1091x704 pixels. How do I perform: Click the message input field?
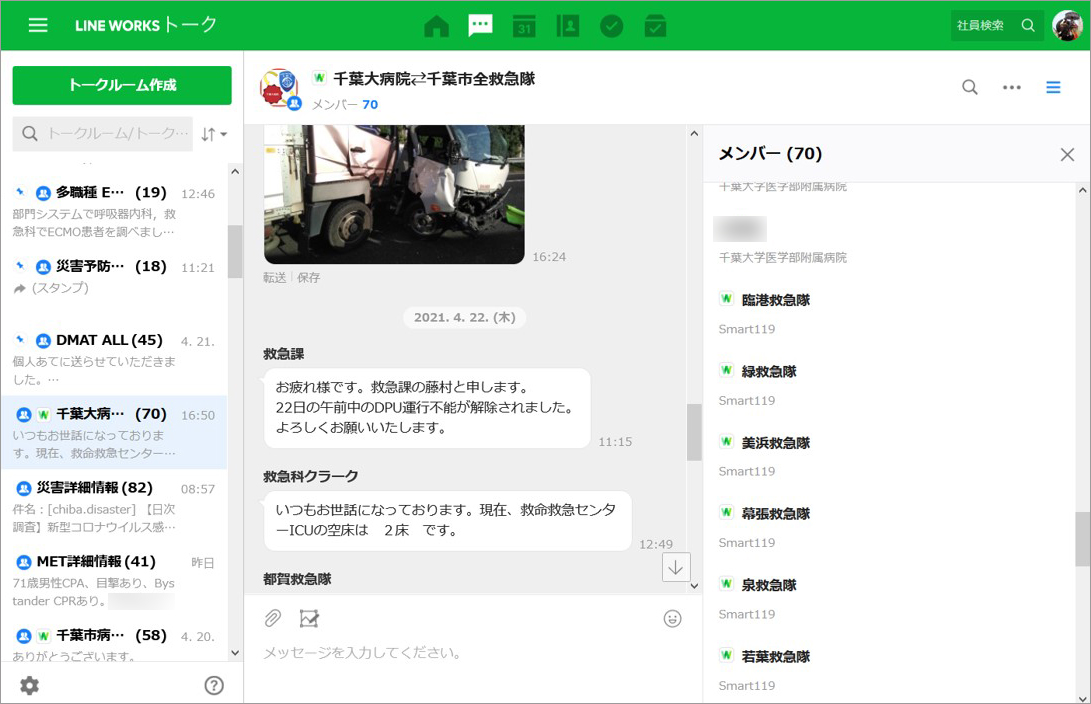470,653
